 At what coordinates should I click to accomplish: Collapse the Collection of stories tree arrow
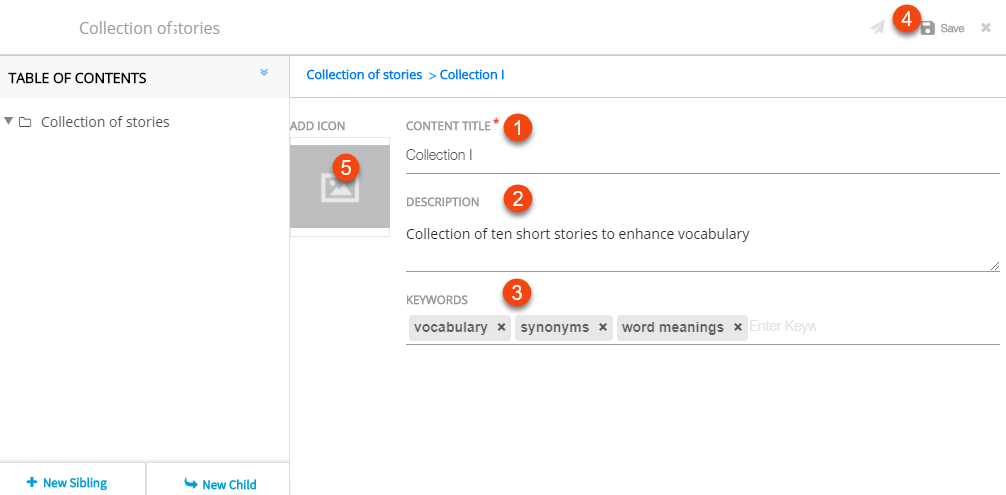tap(9, 122)
